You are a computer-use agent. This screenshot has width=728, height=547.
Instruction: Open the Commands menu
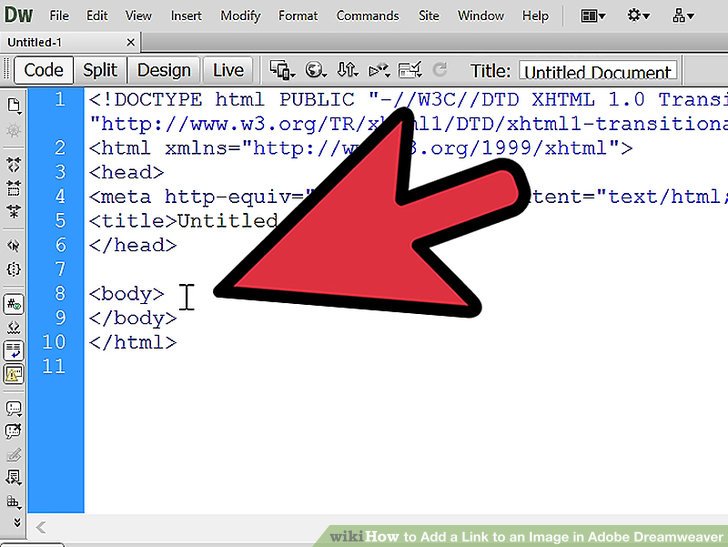coord(367,16)
